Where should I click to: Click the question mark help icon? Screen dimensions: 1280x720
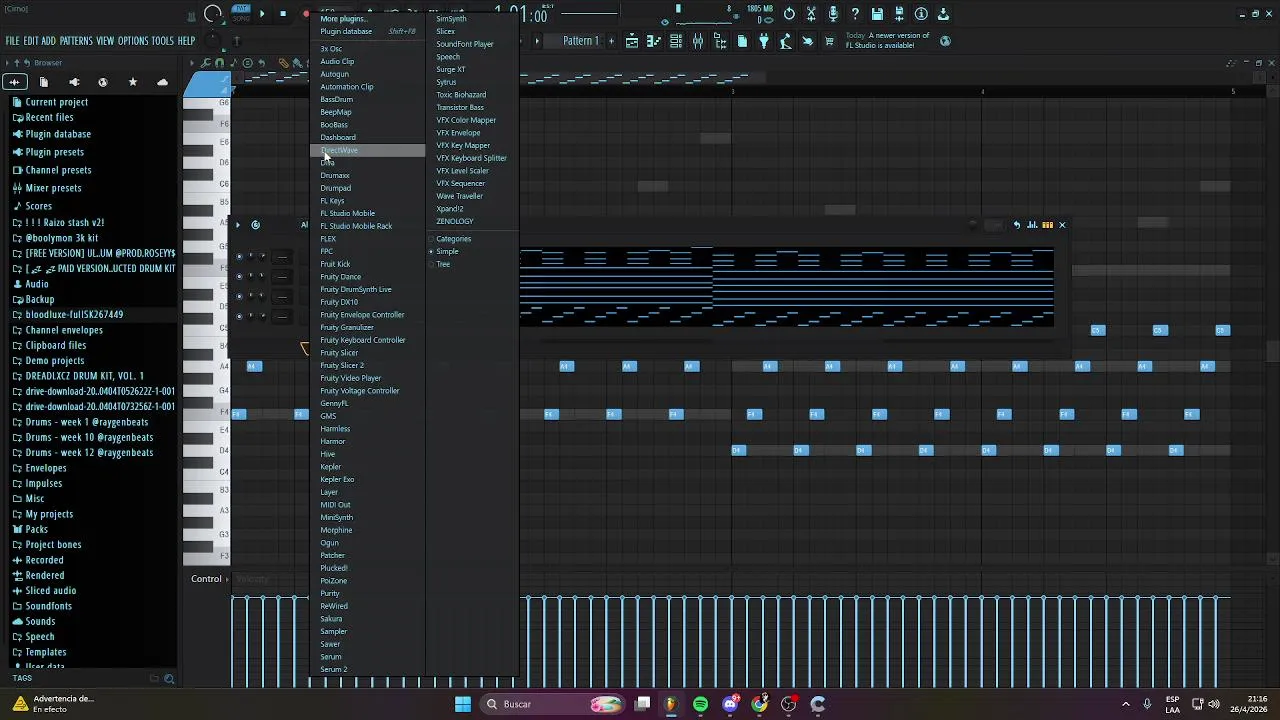tap(855, 14)
